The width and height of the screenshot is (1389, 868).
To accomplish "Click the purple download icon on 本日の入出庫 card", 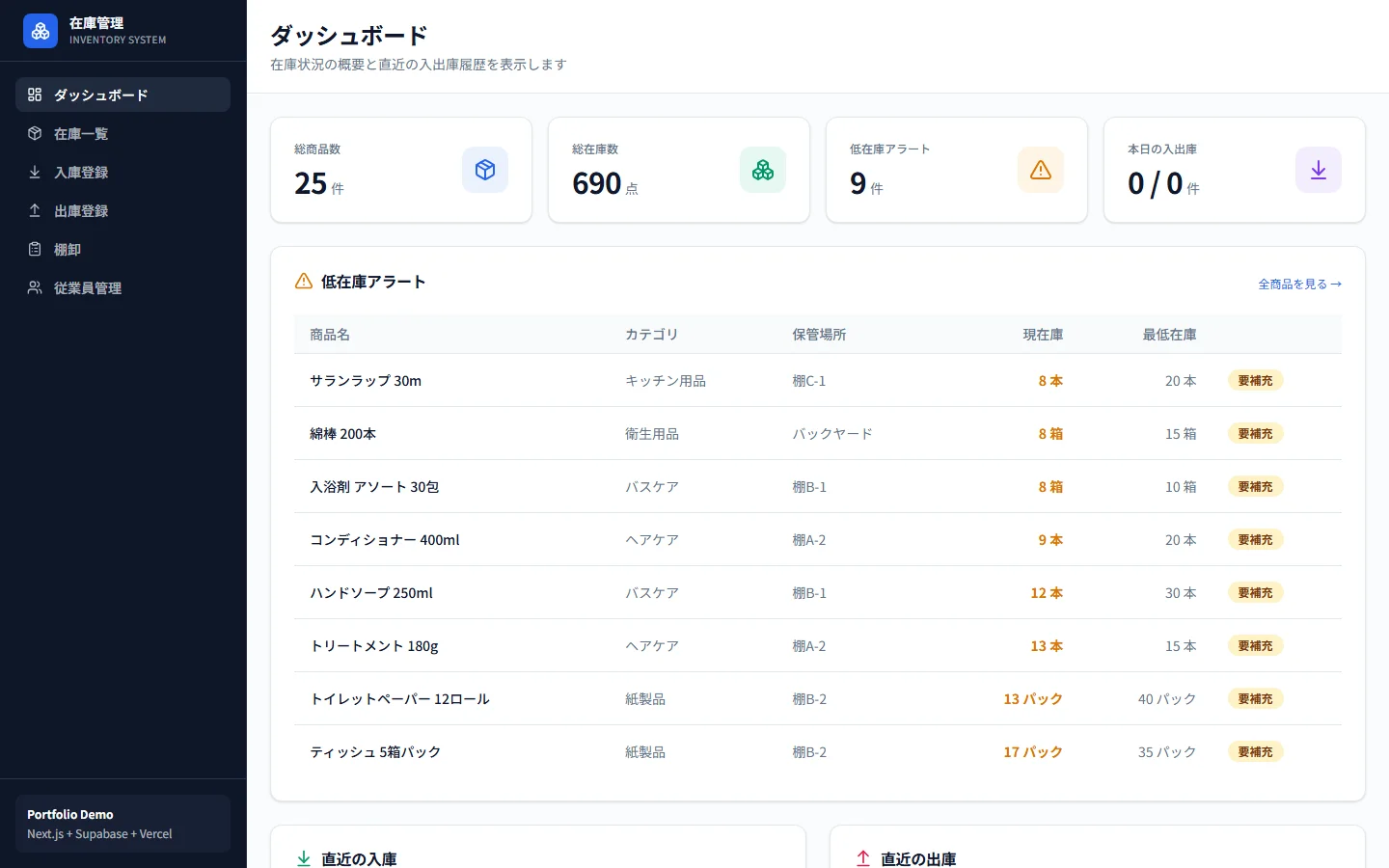I will pyautogui.click(x=1319, y=170).
